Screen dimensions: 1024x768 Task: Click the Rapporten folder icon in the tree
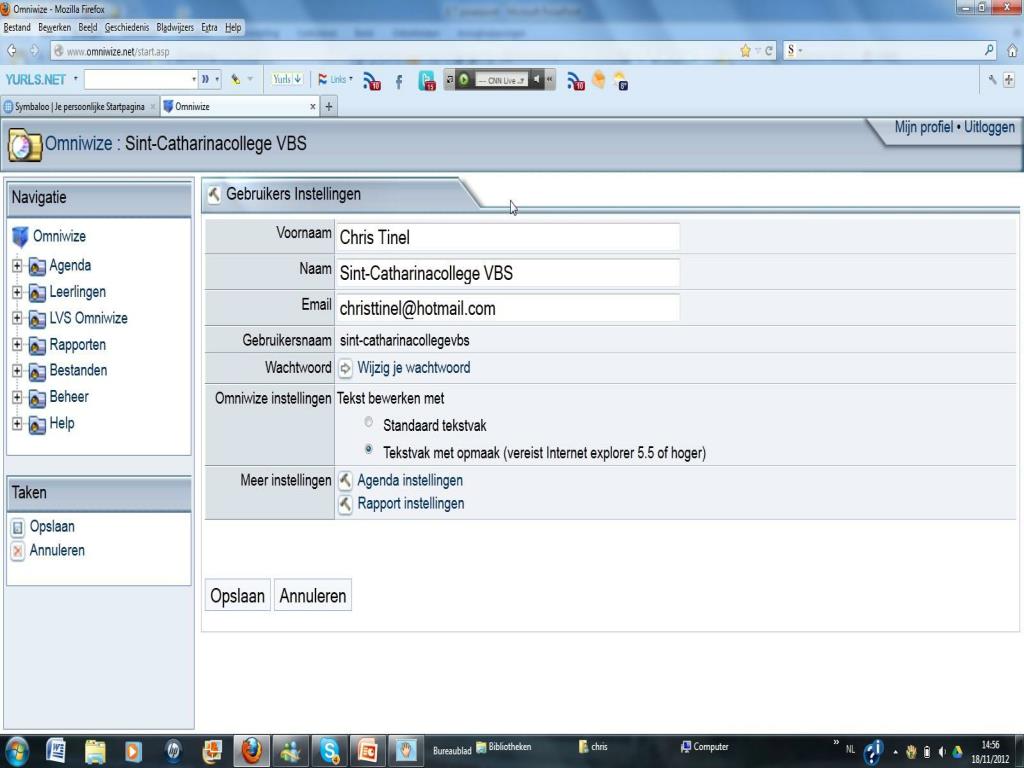tap(37, 345)
